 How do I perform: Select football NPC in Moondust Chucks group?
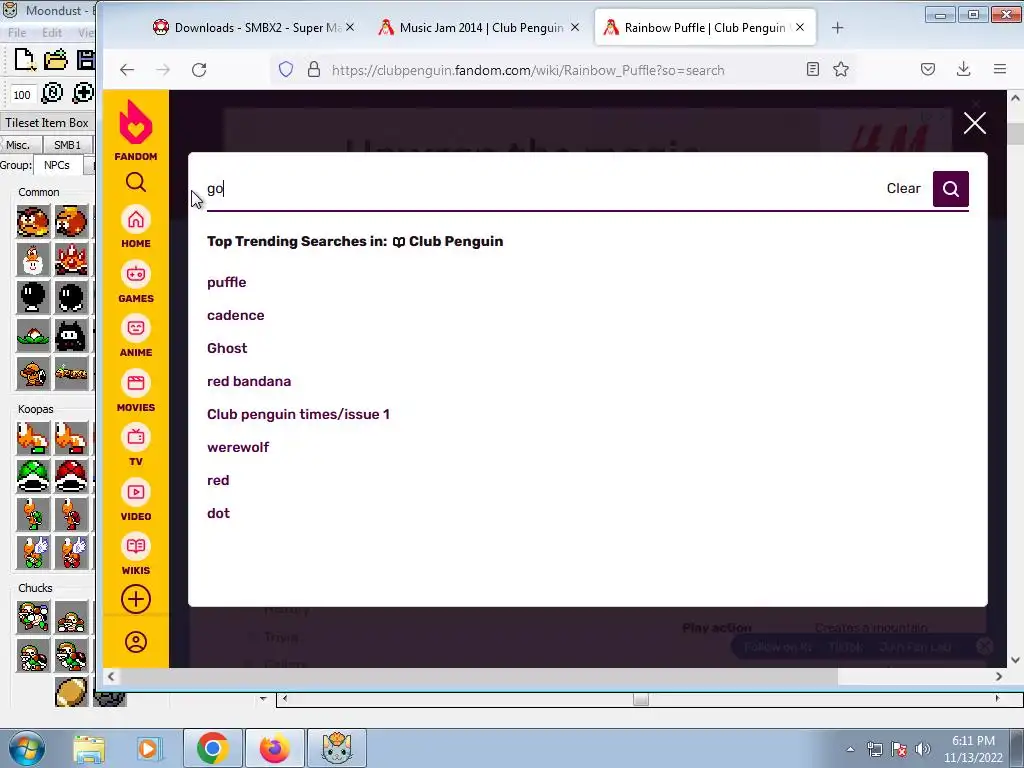(x=71, y=692)
